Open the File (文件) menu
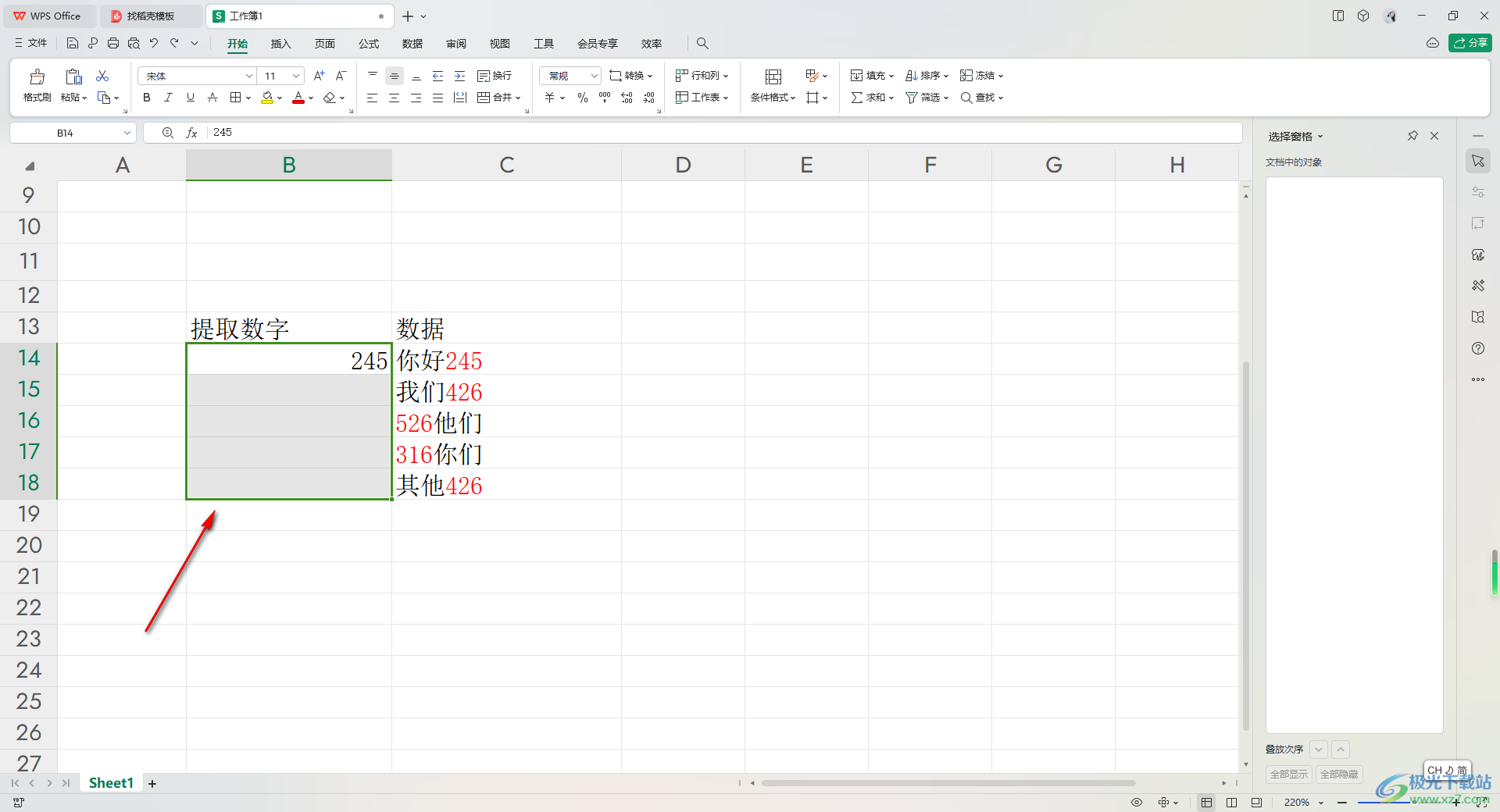This screenshot has width=1500, height=812. [31, 43]
